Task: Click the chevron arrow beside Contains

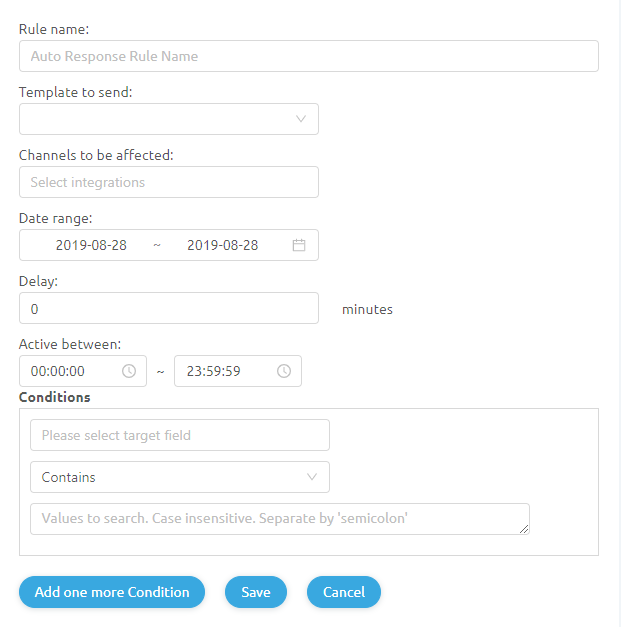Action: coord(312,477)
